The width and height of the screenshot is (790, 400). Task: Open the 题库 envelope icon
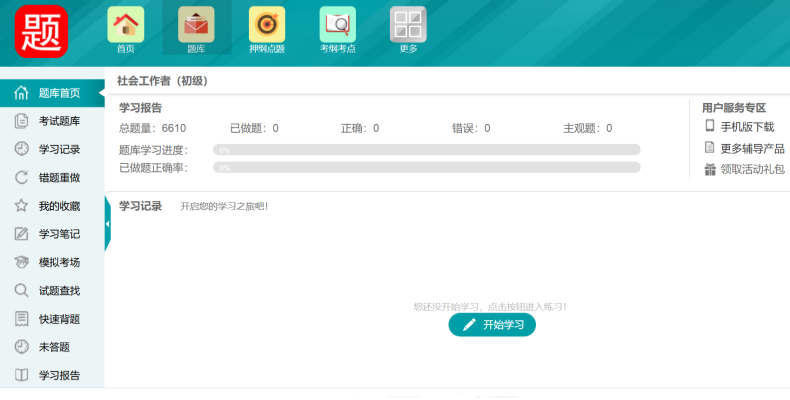[196, 25]
